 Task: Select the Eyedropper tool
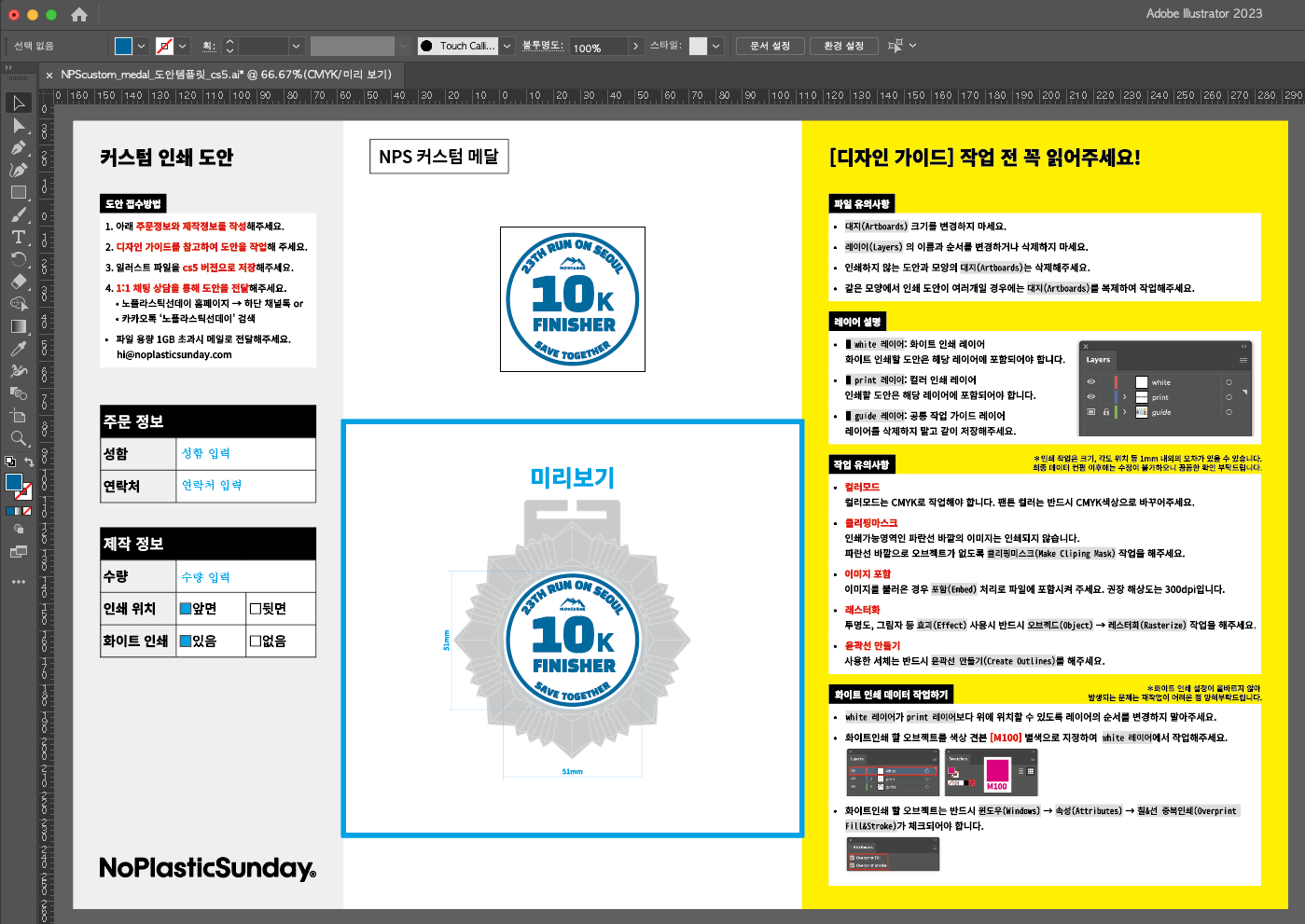click(19, 349)
